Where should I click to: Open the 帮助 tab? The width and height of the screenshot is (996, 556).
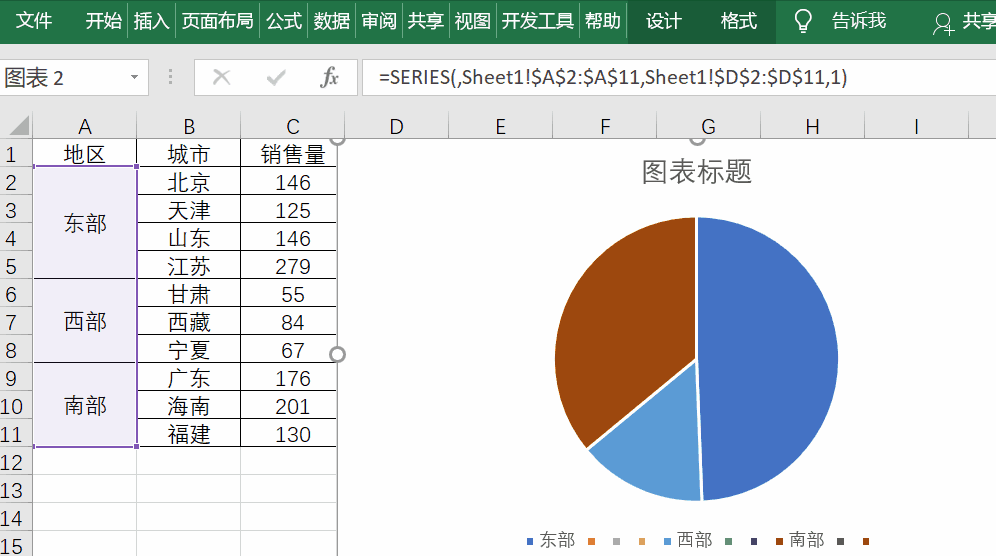603,21
